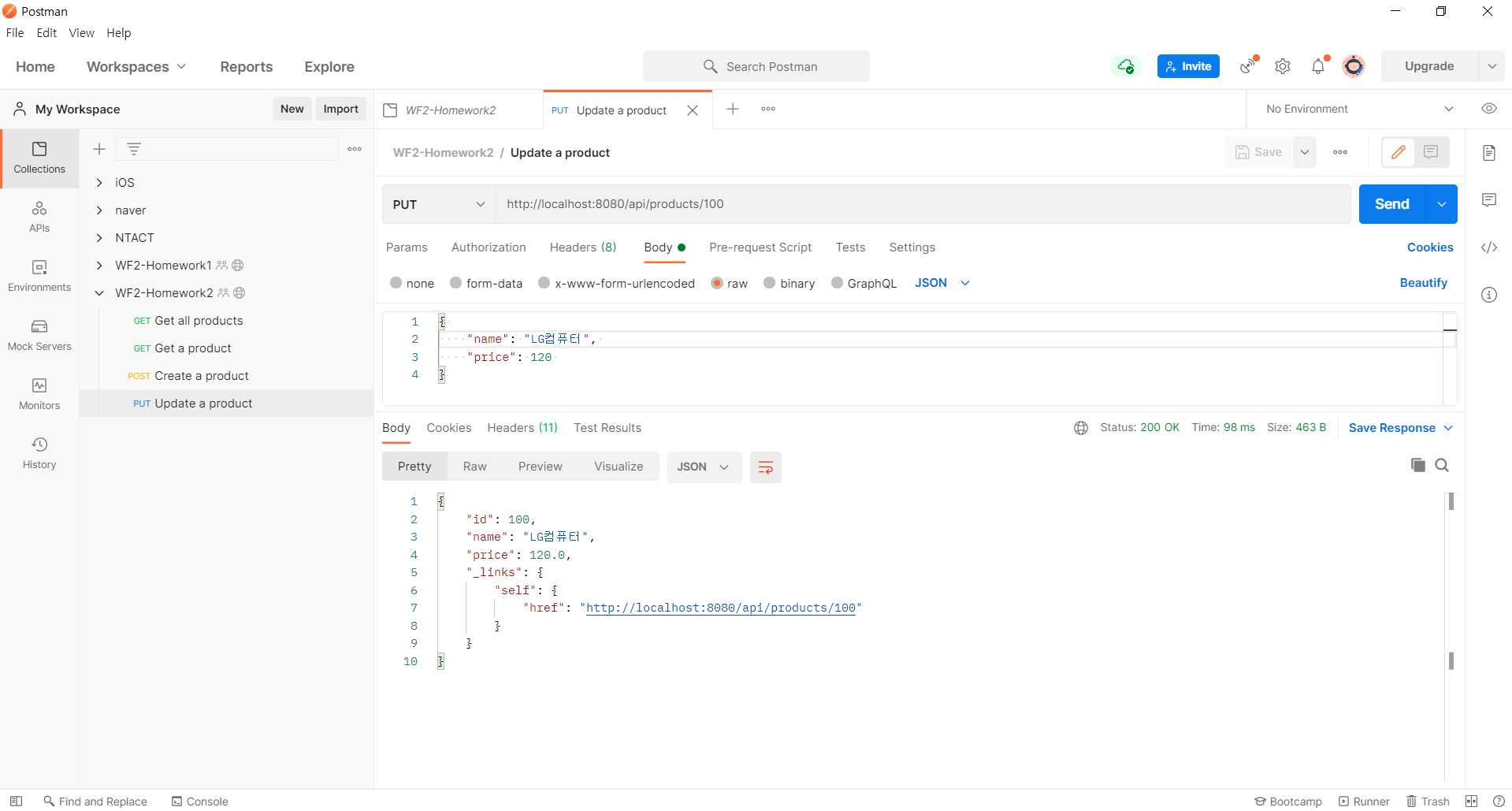Open capture requests satellite icon
Screen dimensions: 1512x811
coord(1248,66)
